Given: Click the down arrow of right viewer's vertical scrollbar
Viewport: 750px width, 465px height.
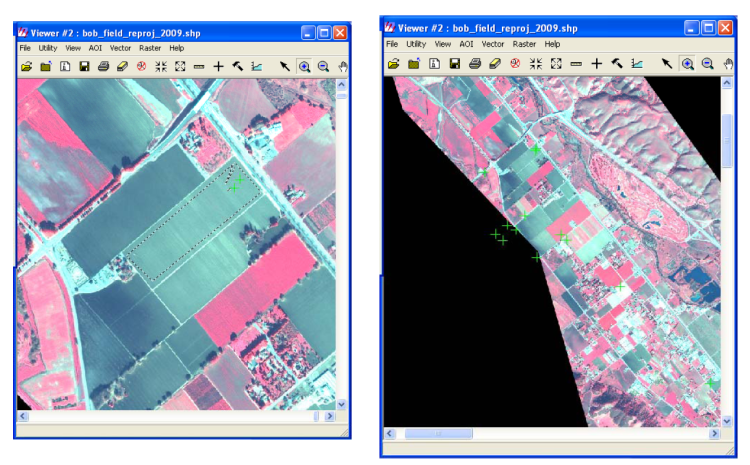Looking at the screenshot, I should 727,421.
